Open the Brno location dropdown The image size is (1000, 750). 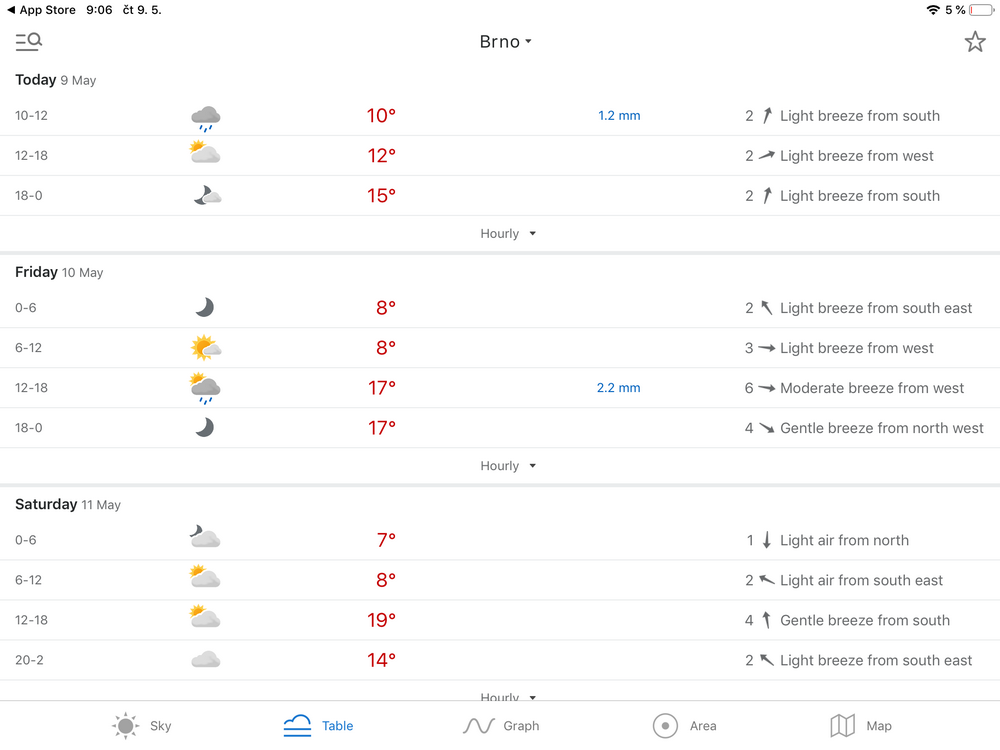tap(506, 41)
